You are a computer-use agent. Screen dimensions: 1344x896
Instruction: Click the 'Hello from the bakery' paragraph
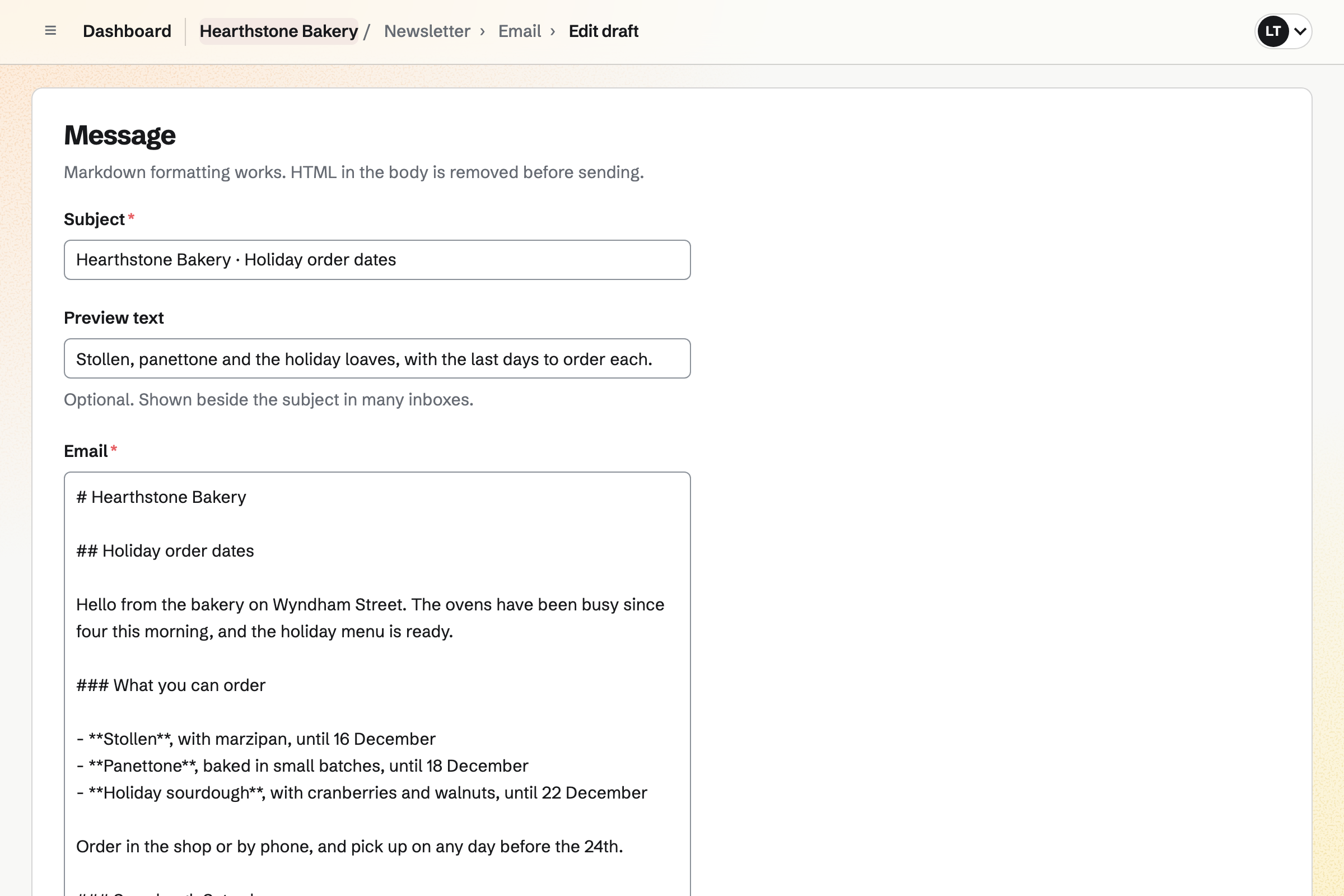[x=370, y=618]
